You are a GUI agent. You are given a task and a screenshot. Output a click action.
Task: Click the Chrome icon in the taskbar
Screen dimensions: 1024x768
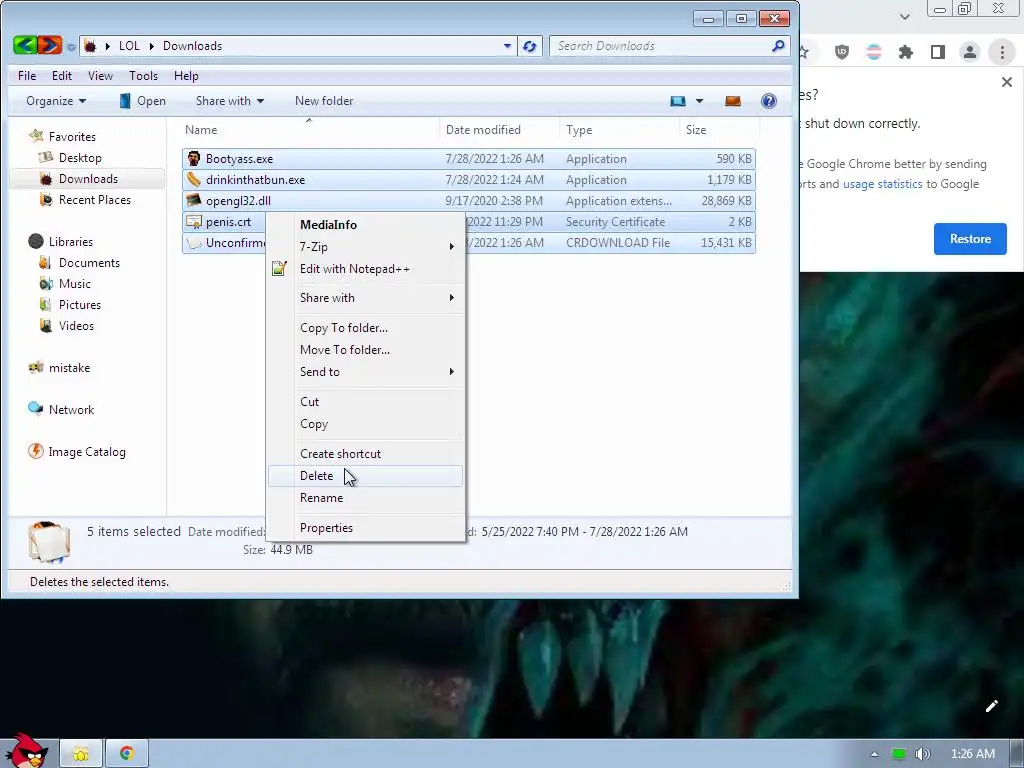pyautogui.click(x=127, y=754)
